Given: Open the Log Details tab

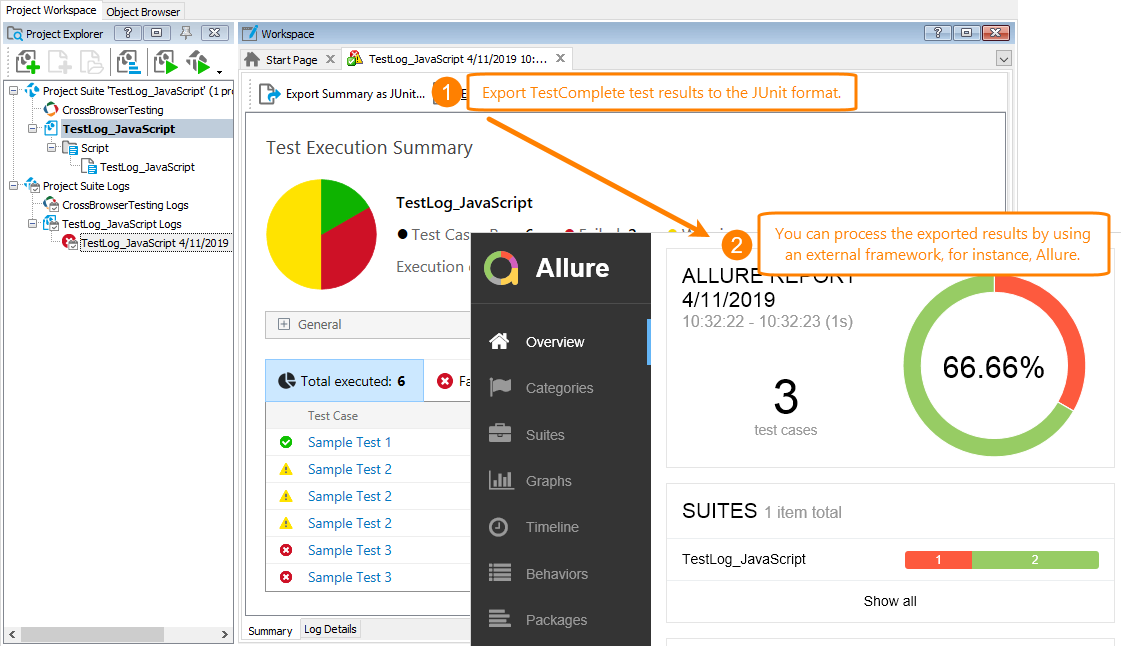Looking at the screenshot, I should click(x=330, y=629).
